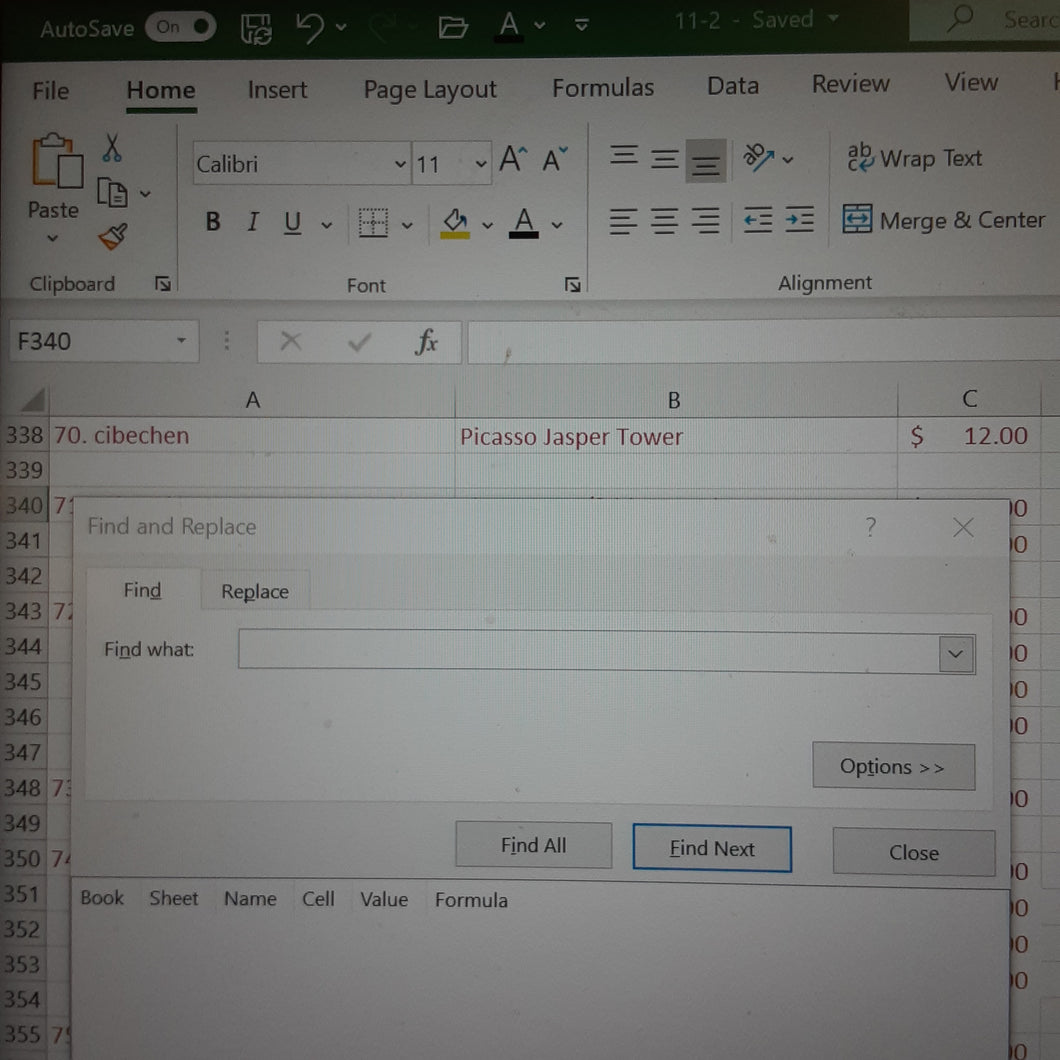Switch to the Replace tab
This screenshot has height=1060, width=1060.
tap(254, 592)
